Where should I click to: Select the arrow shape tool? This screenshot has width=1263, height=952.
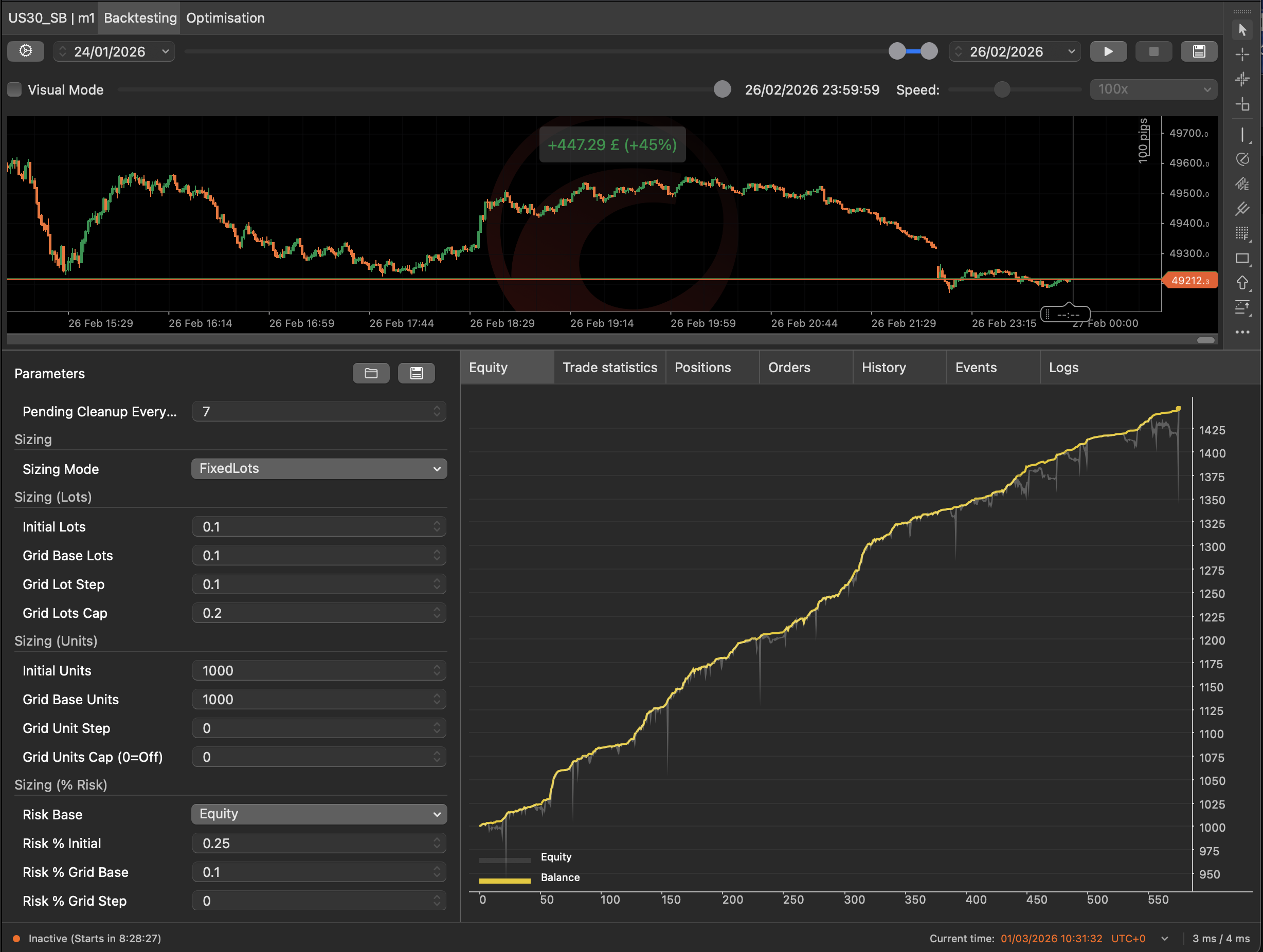tap(1242, 283)
